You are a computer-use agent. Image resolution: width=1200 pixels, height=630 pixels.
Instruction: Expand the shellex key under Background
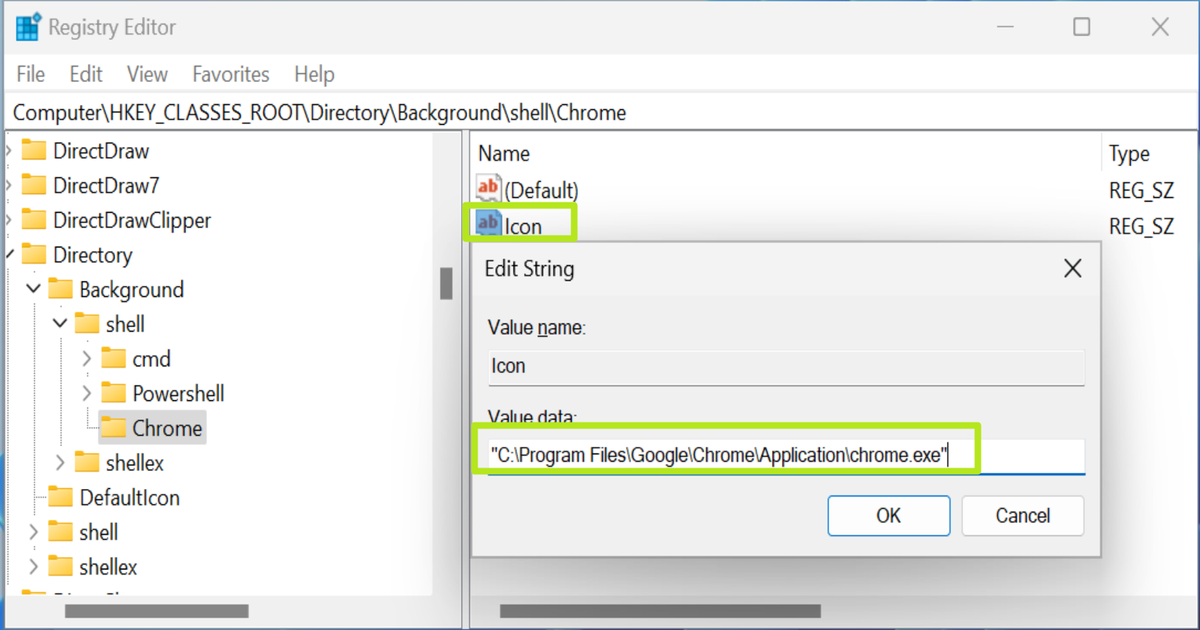tap(59, 462)
